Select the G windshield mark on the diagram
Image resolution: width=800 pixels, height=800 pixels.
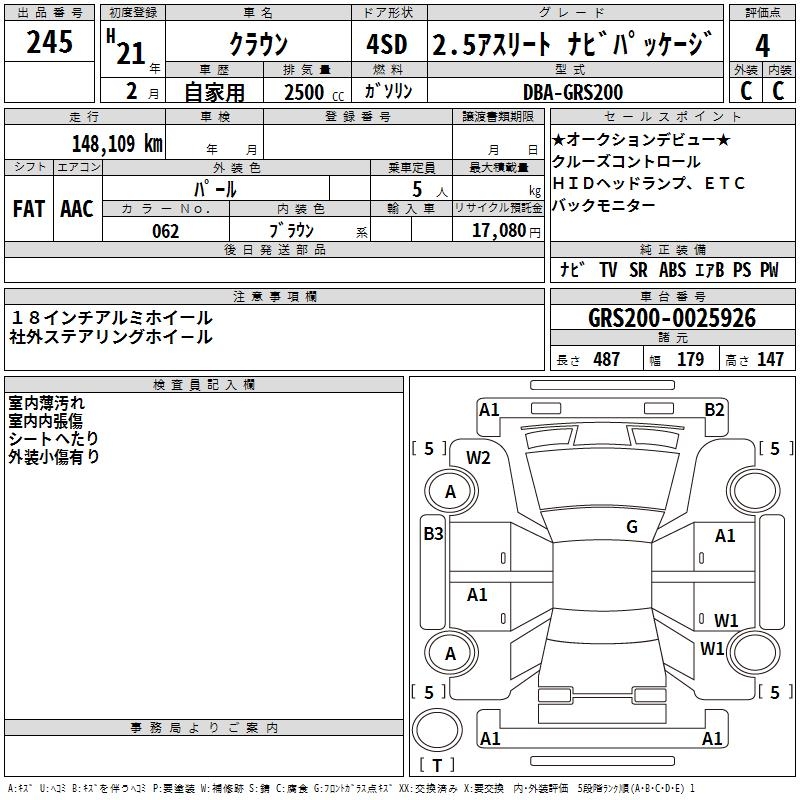(x=631, y=527)
